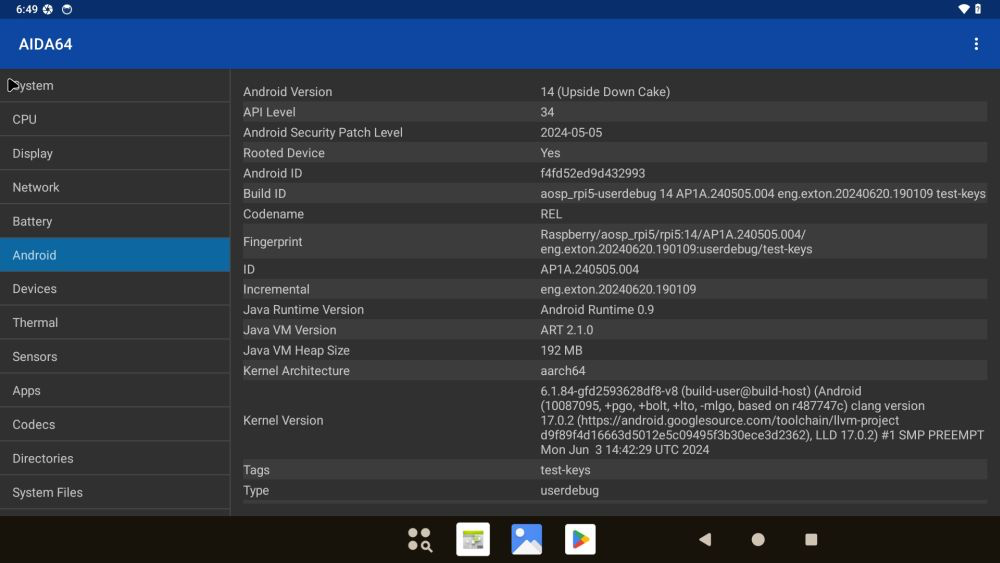Select the Java VM Version label
Image resolution: width=1000 pixels, height=563 pixels.
pyautogui.click(x=290, y=330)
